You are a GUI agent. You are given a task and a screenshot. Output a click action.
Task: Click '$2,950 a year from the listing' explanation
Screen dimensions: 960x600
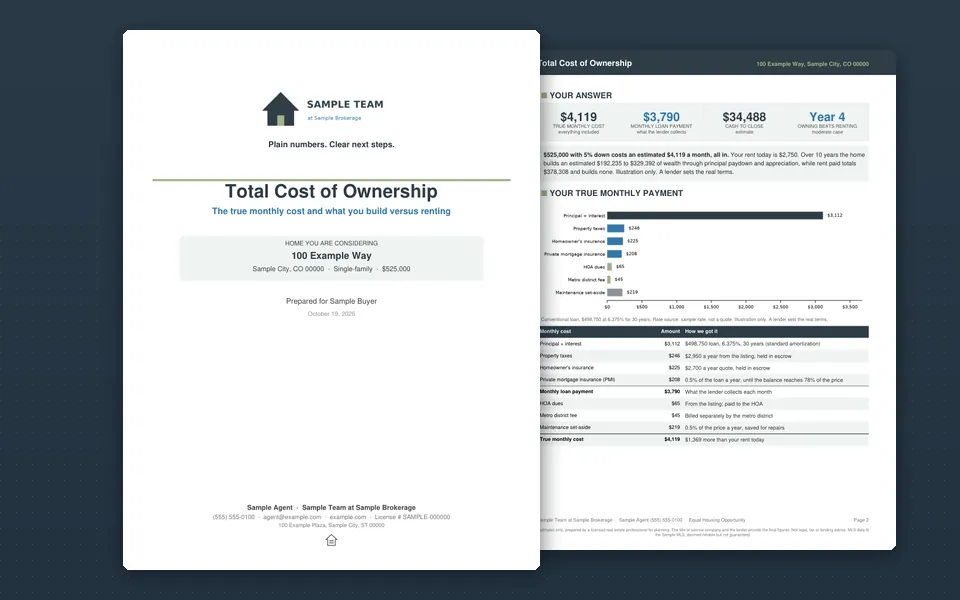pos(738,356)
